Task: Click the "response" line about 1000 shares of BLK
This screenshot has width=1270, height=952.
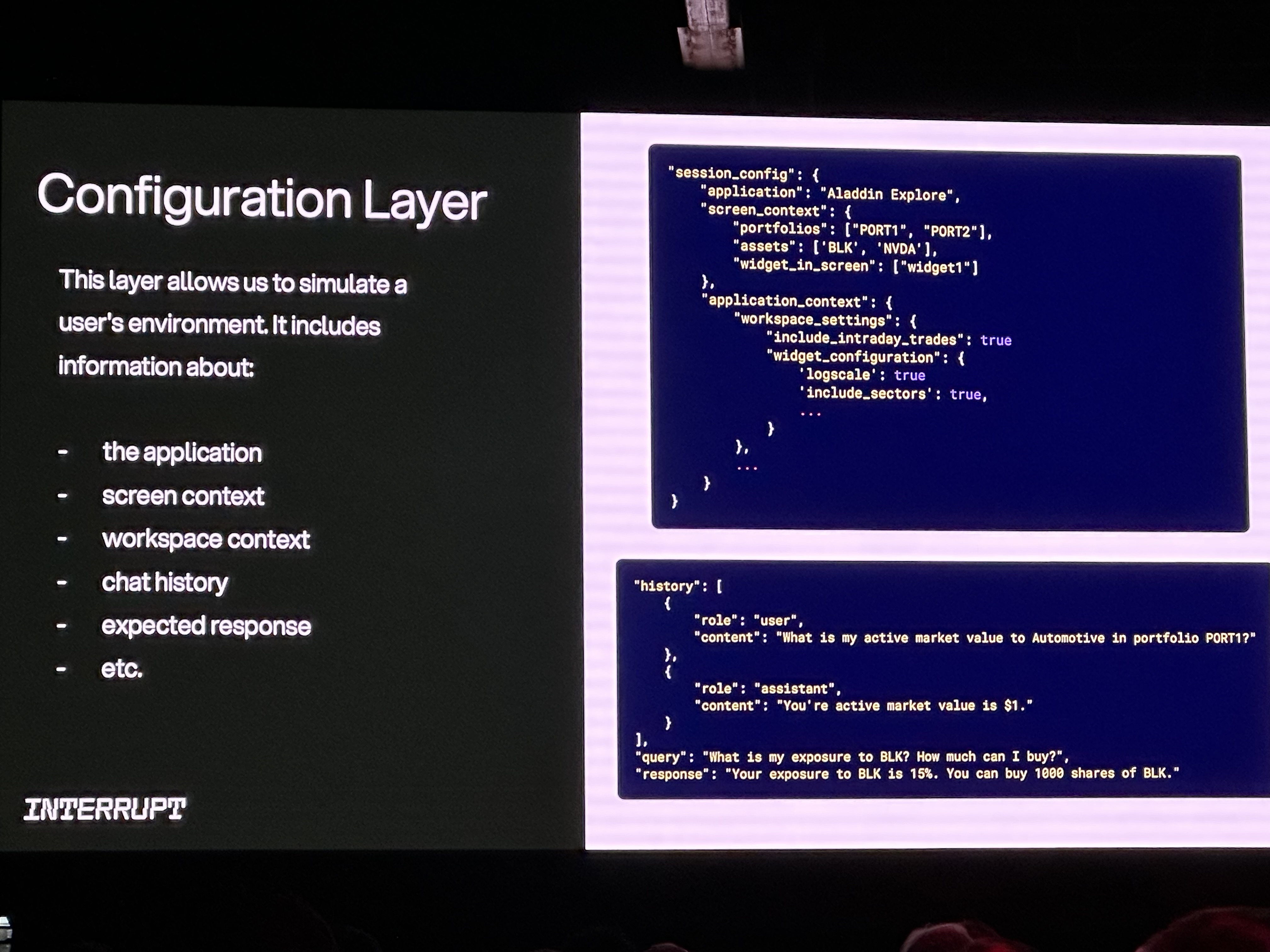Action: pos(907,773)
